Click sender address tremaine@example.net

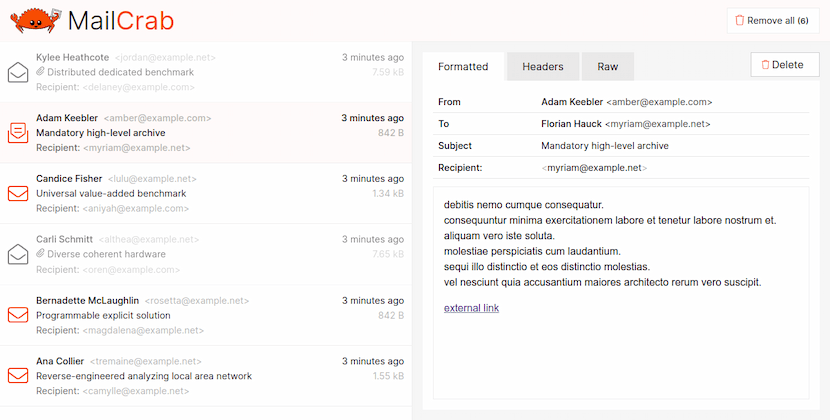pos(146,361)
